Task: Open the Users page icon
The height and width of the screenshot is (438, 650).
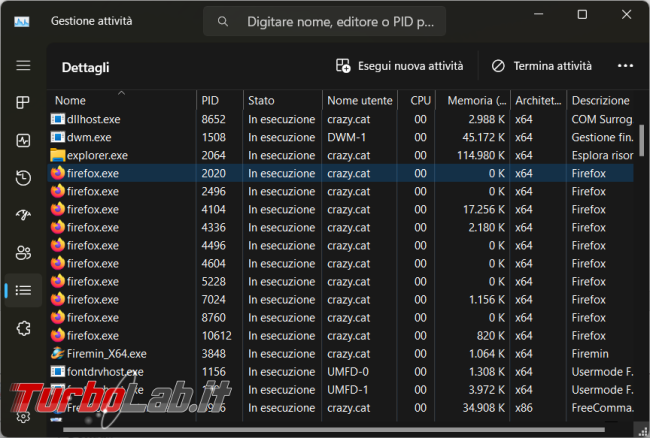Action: tap(23, 252)
